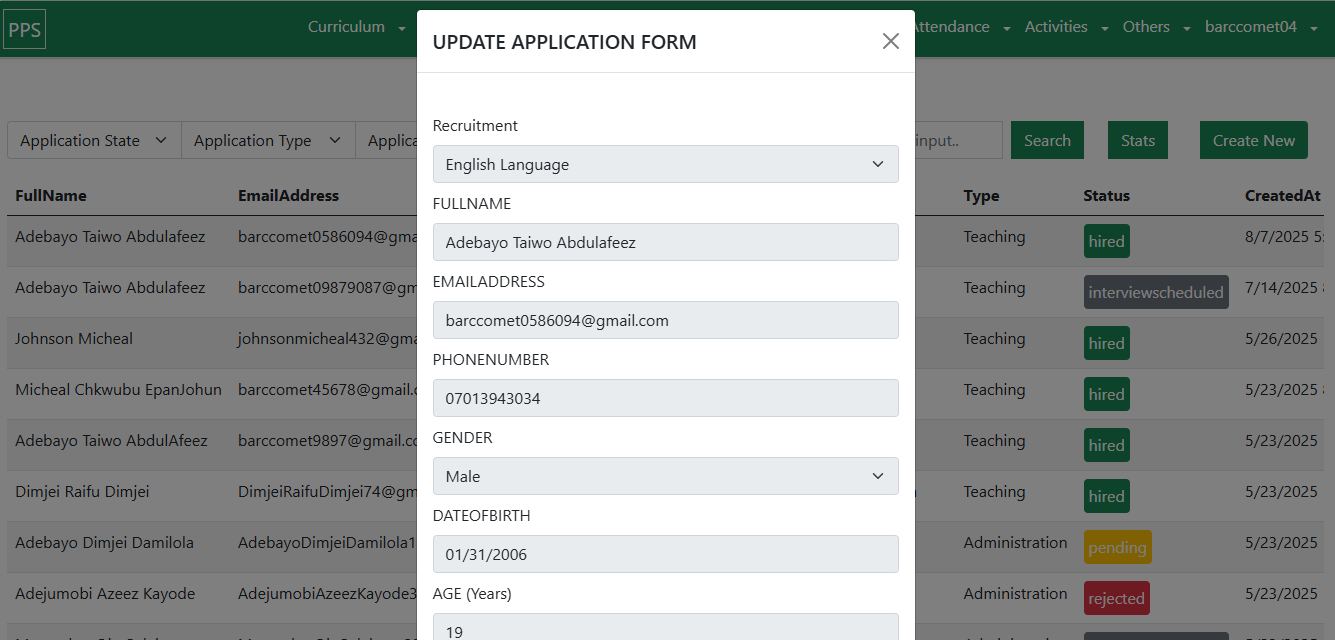This screenshot has width=1335, height=640.
Task: Open the Recruitment dropdown showing English Language
Action: [665, 164]
